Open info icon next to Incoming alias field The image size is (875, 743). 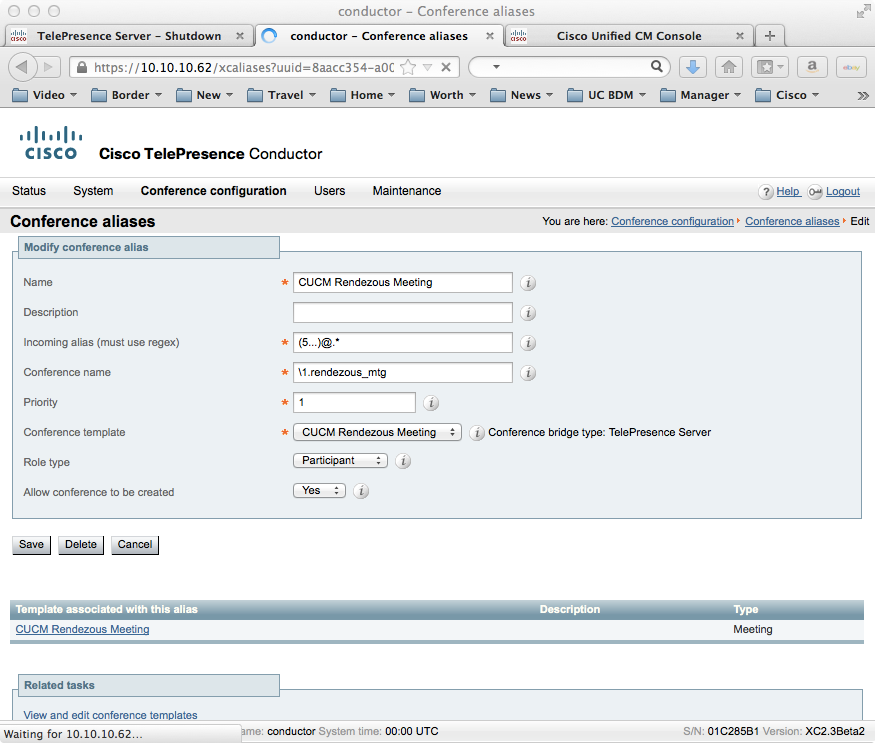(528, 343)
